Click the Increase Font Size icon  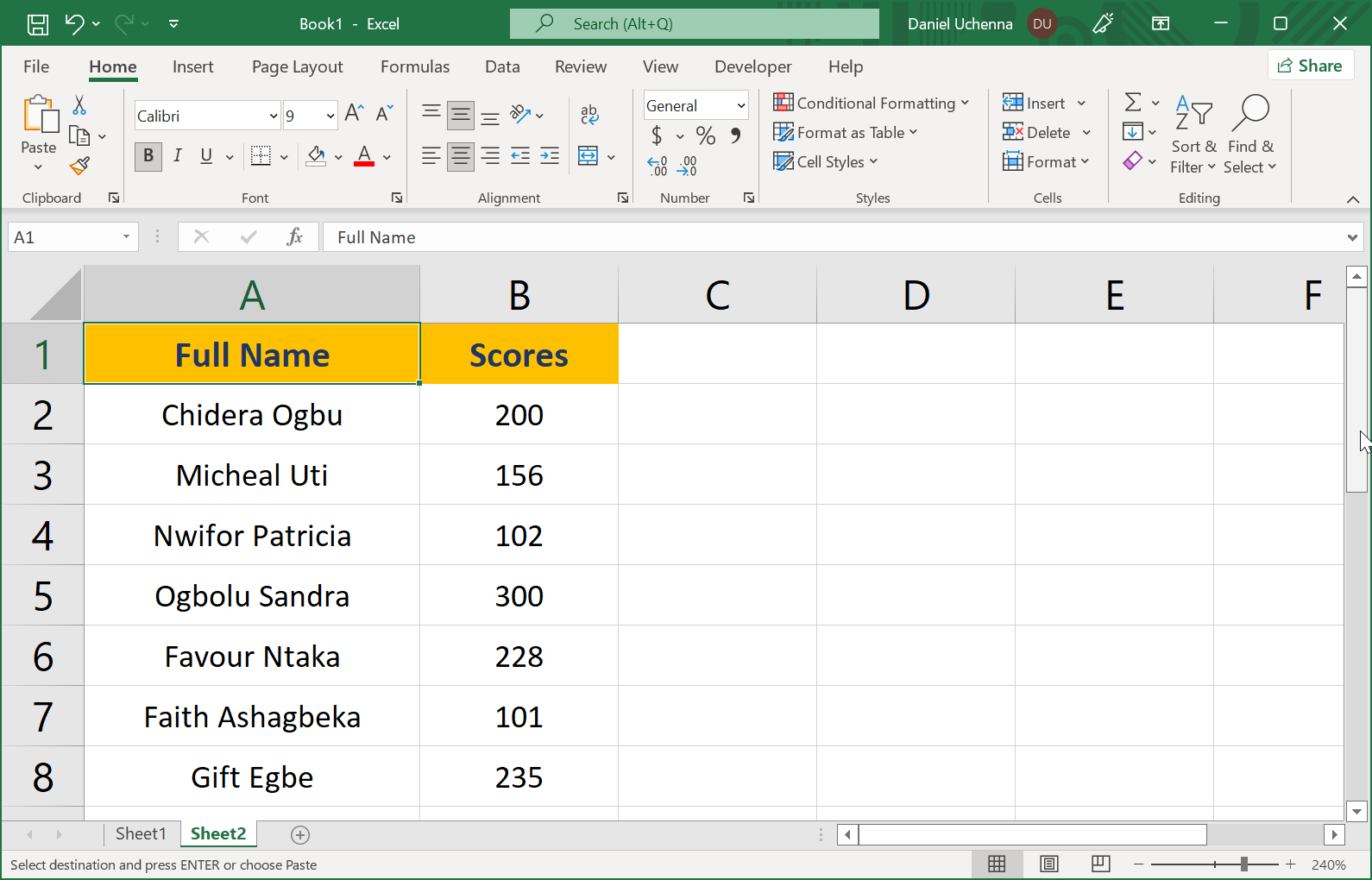(354, 113)
